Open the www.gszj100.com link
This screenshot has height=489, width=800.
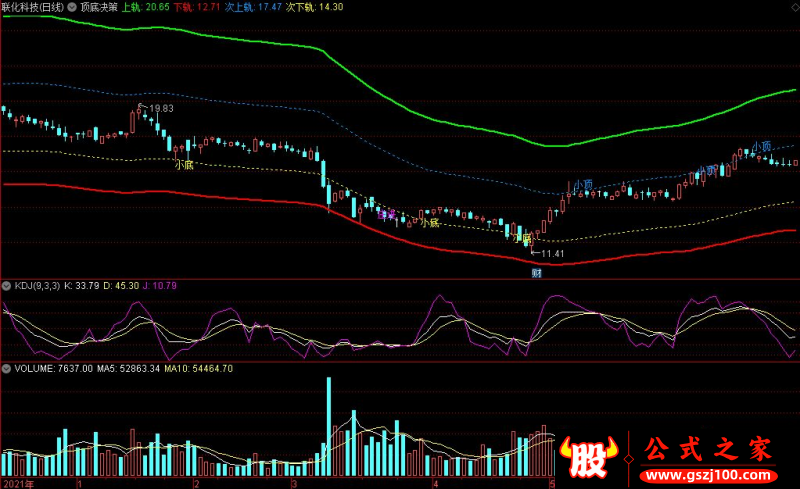[708, 476]
